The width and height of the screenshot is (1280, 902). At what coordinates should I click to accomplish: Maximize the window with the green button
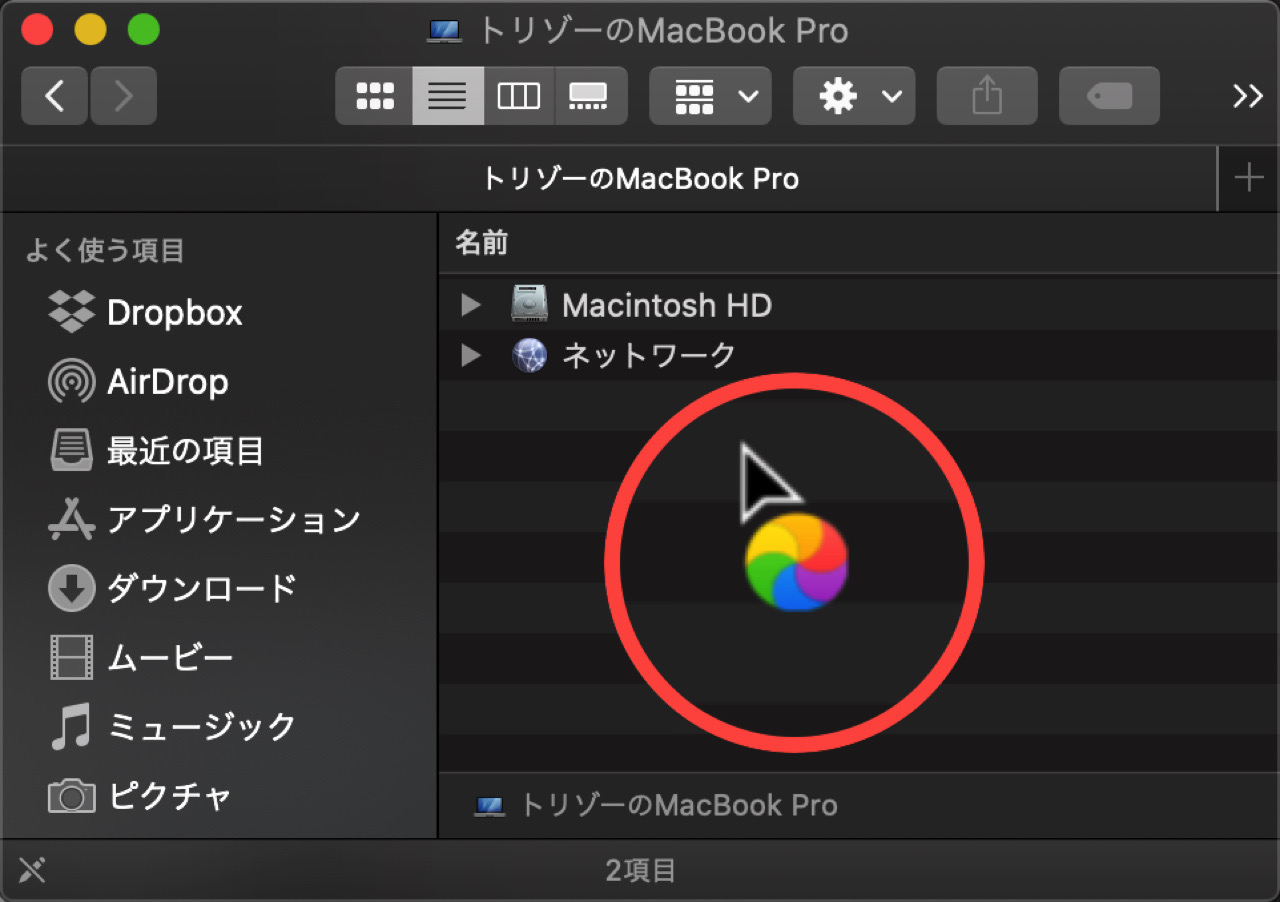tap(144, 29)
